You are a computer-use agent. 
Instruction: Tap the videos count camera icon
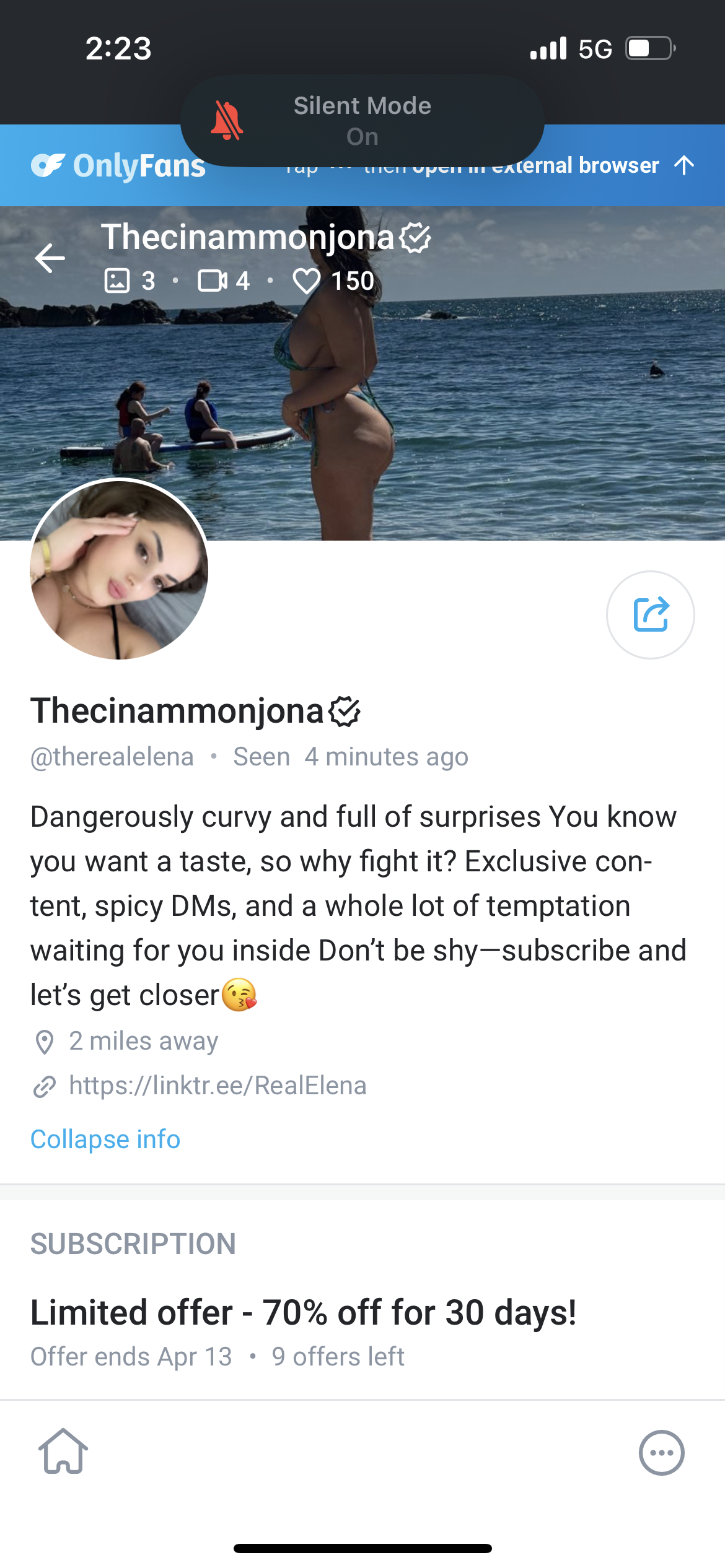coord(213,281)
